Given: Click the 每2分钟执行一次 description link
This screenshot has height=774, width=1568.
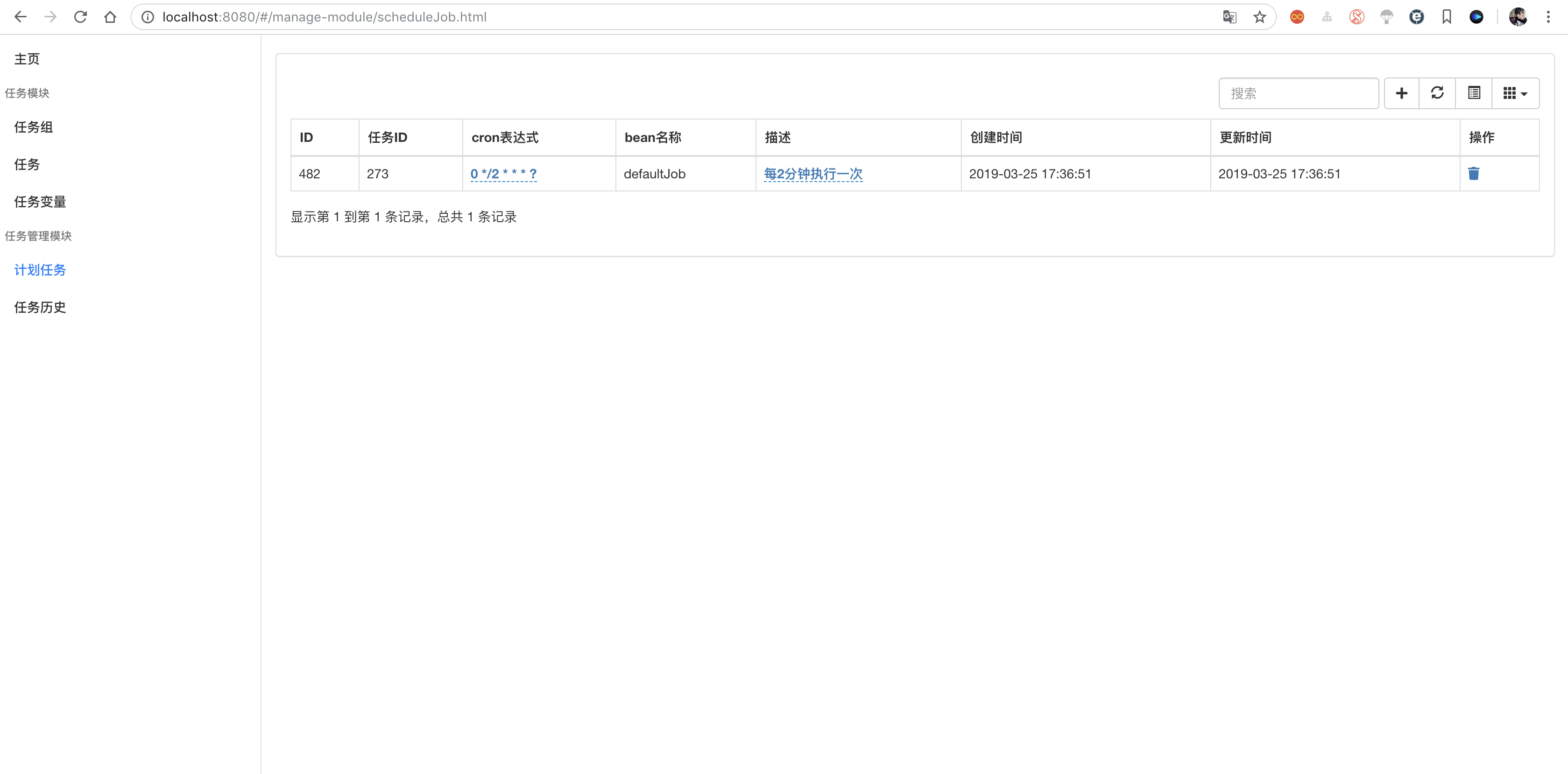Looking at the screenshot, I should click(812, 173).
